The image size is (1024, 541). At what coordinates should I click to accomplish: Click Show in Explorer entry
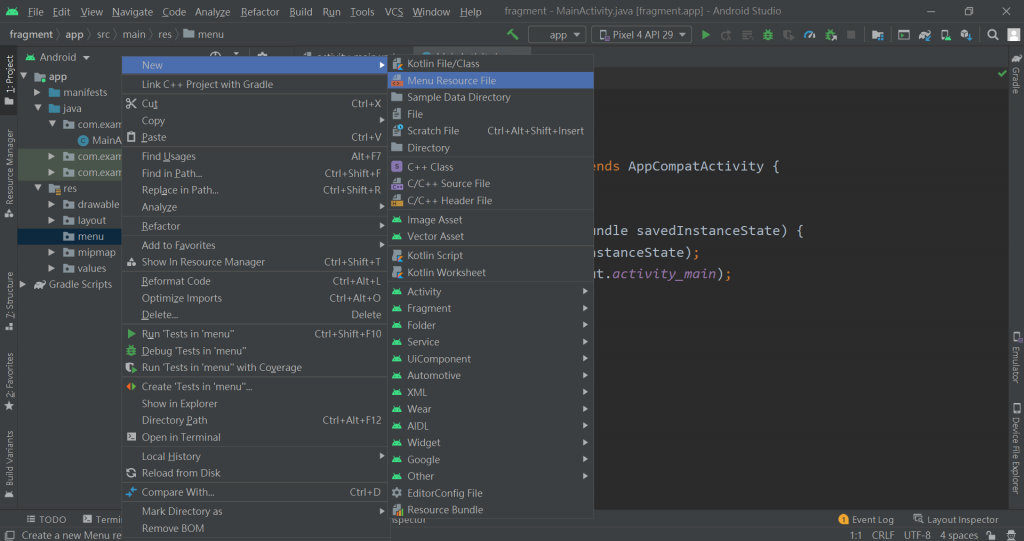255,404
